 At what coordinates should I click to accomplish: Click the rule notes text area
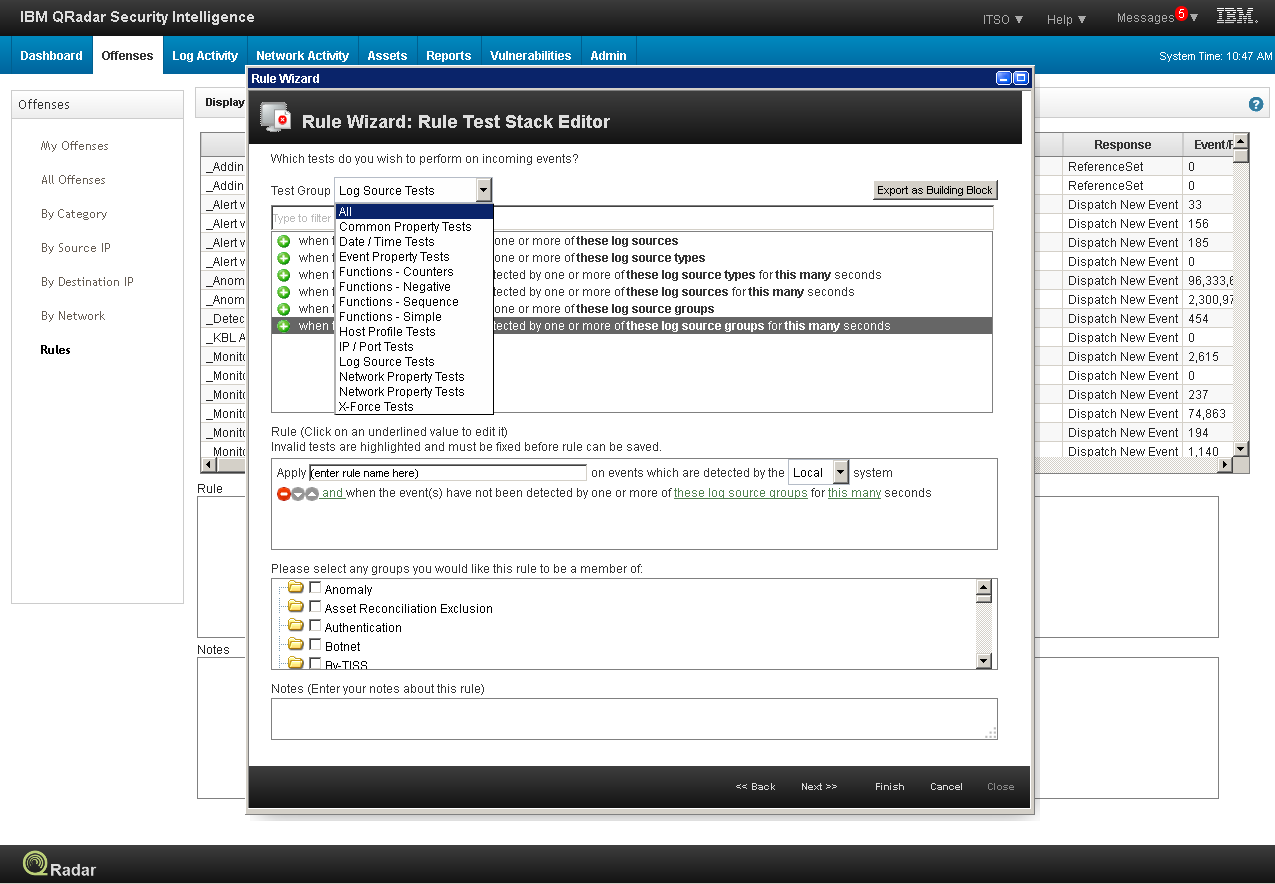[634, 718]
